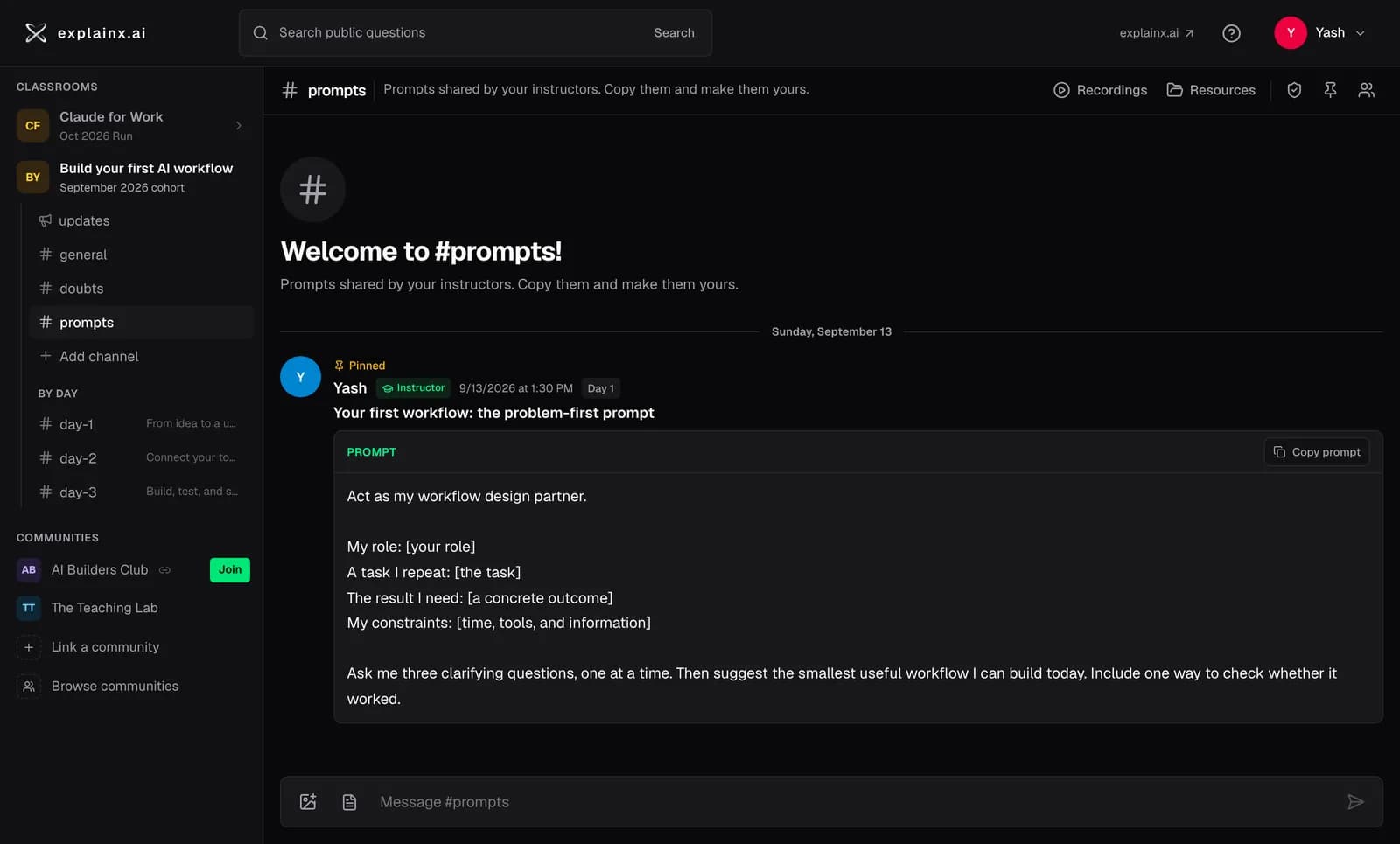Show pinned messages via the pin icon

1330,90
